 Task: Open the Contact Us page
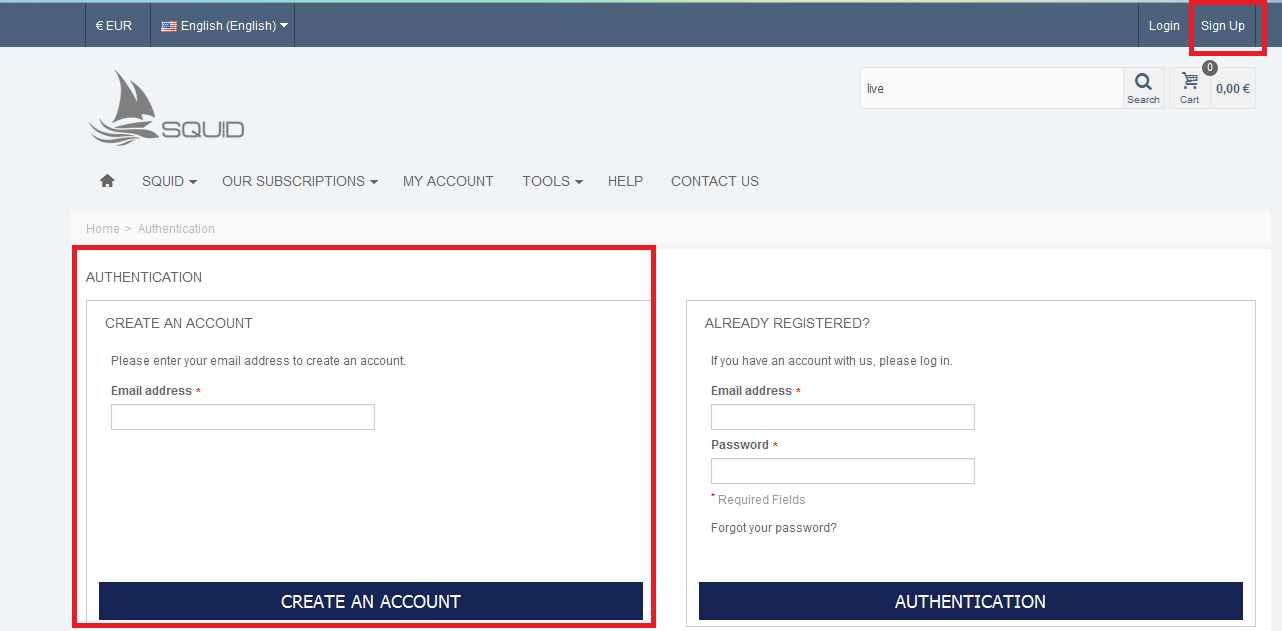click(x=714, y=181)
